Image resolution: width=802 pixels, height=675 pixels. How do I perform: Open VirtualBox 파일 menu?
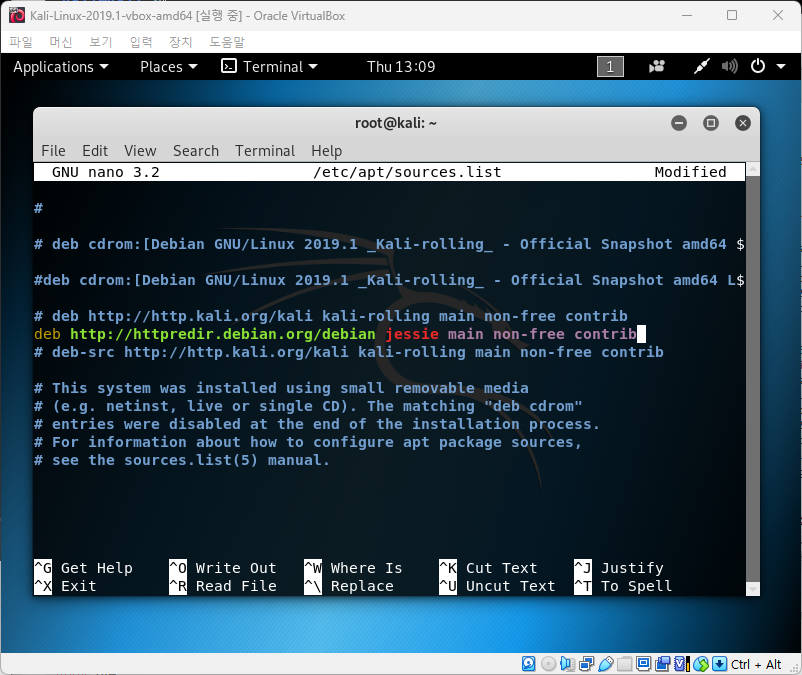pyautogui.click(x=21, y=42)
